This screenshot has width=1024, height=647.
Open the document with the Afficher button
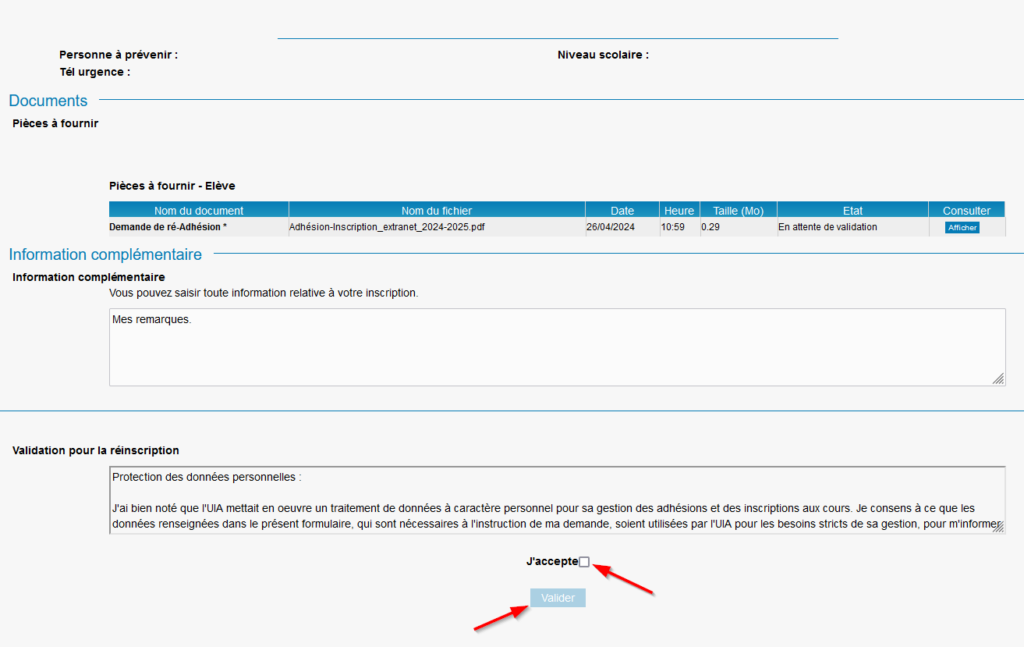[x=962, y=227]
